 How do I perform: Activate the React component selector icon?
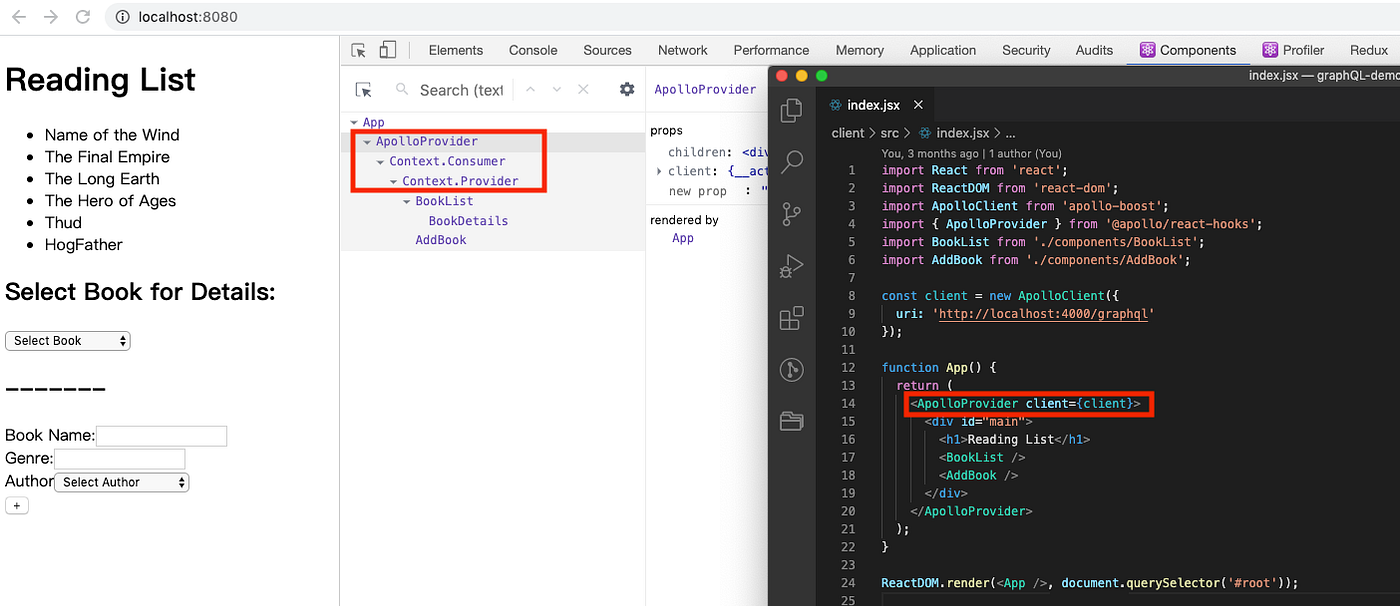click(x=364, y=90)
